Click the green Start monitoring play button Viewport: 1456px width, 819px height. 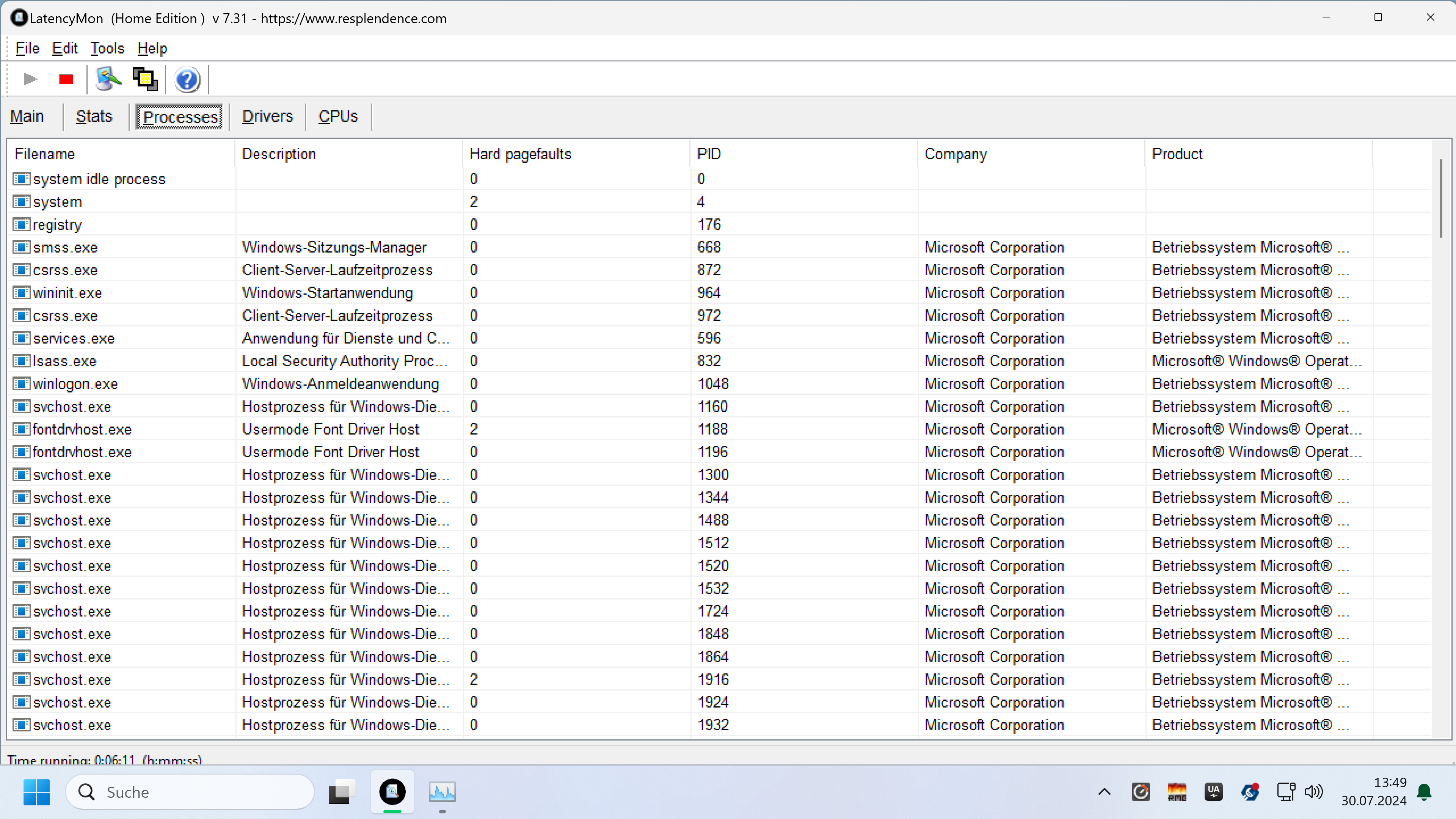30,79
